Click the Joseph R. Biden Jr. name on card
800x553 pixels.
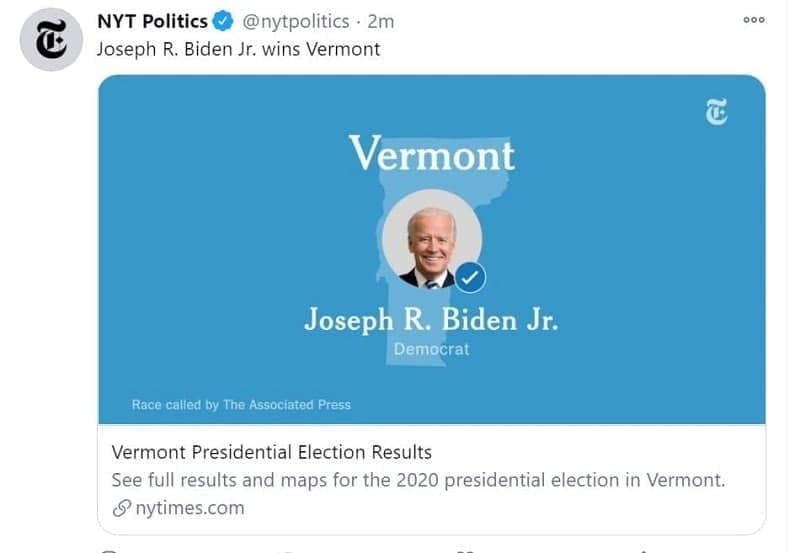[x=431, y=320]
